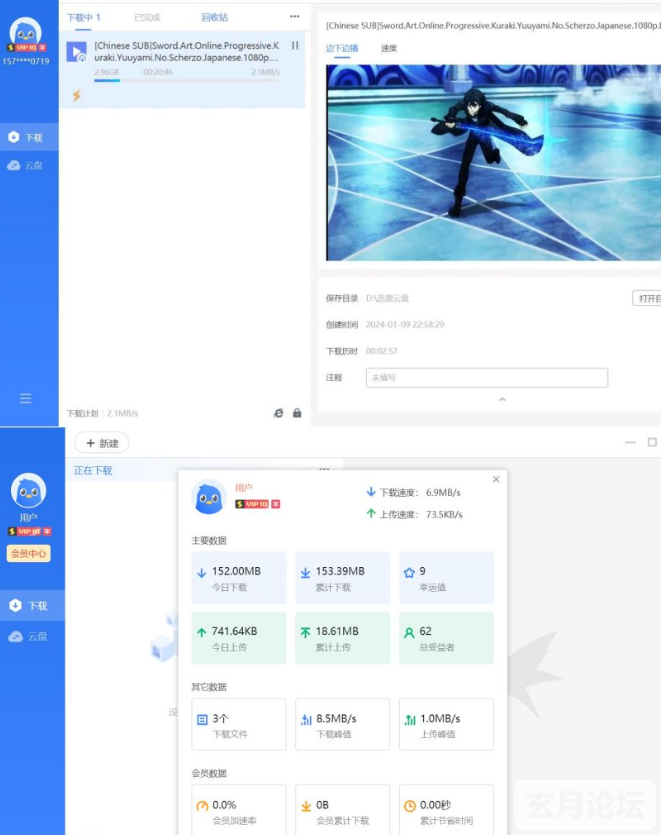Click the 会员累计下载 0B card
The width and height of the screenshot is (661, 835).
pos(342,809)
